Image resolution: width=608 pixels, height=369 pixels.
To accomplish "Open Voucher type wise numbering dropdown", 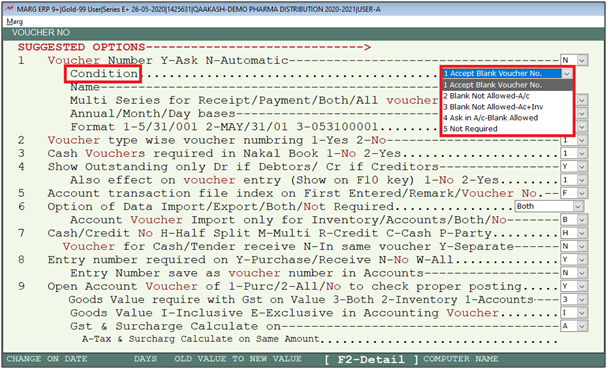I will click(582, 140).
